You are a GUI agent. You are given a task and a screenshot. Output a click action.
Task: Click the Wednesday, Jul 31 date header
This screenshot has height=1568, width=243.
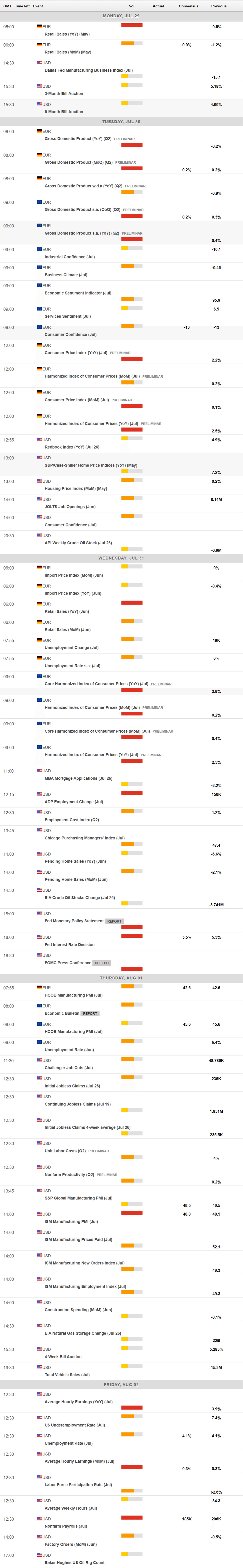(121, 557)
